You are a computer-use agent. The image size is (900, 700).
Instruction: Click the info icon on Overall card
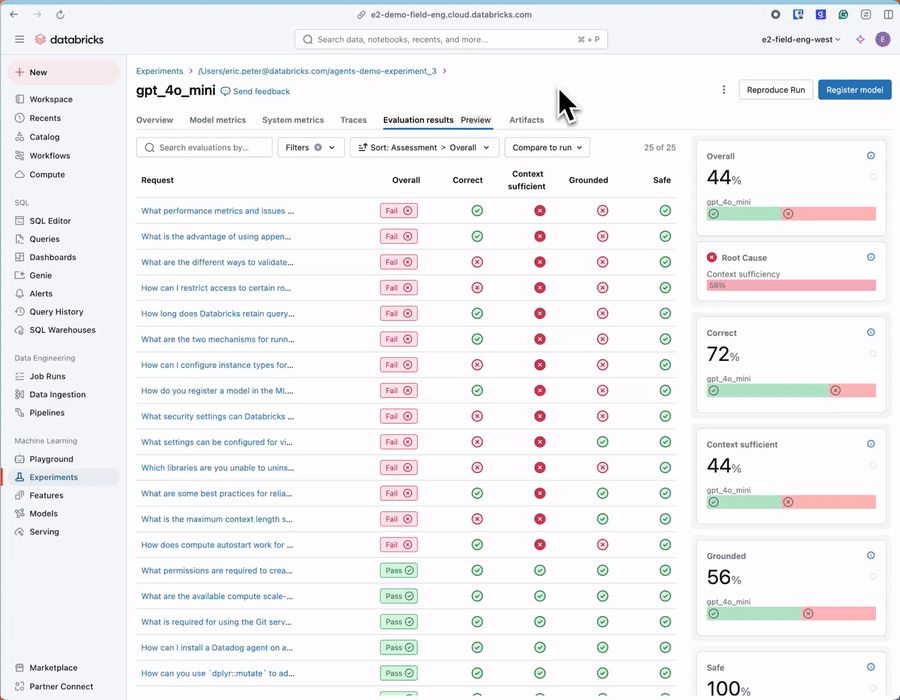coord(871,156)
